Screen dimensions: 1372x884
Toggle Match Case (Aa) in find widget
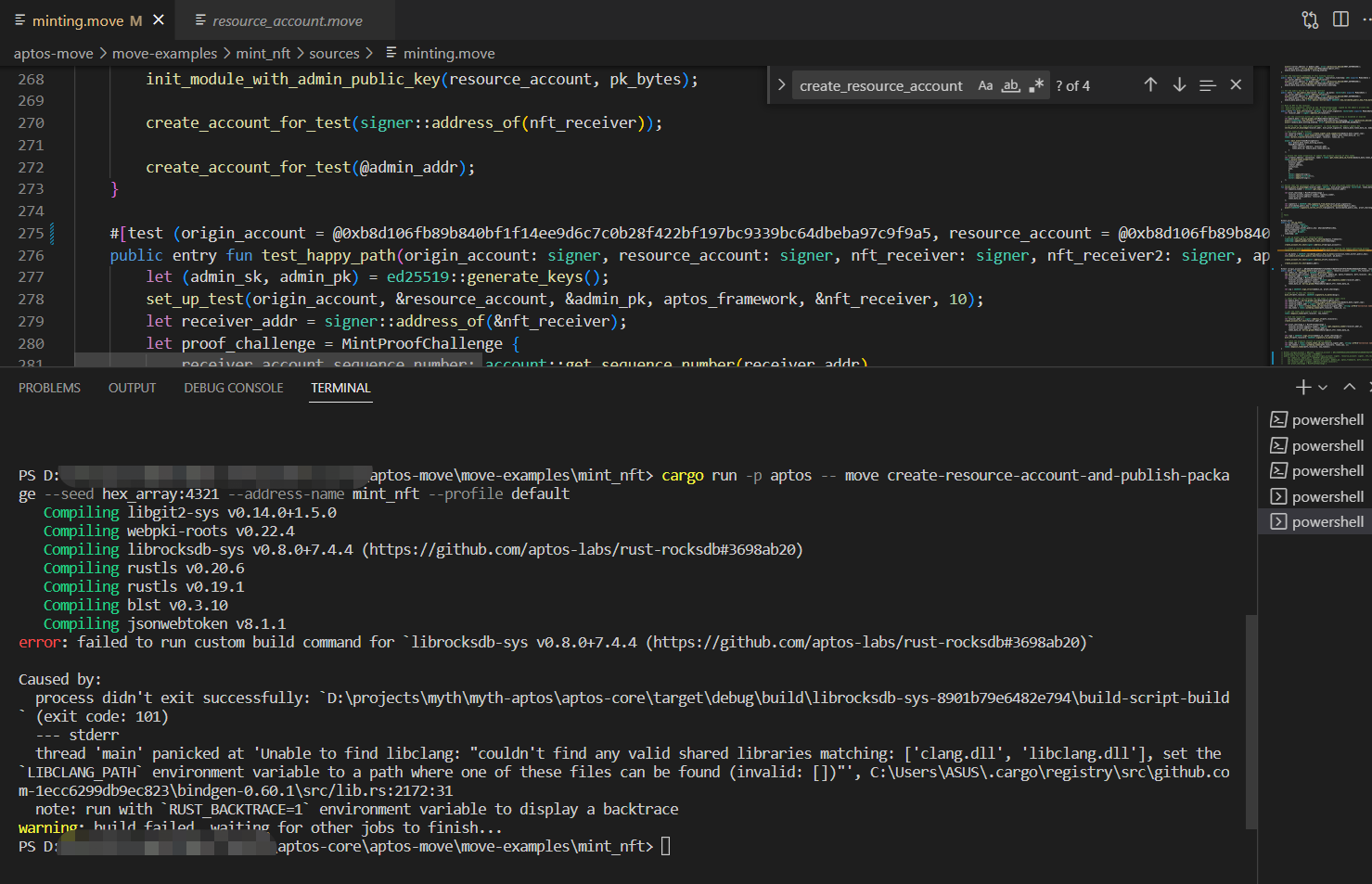click(985, 85)
